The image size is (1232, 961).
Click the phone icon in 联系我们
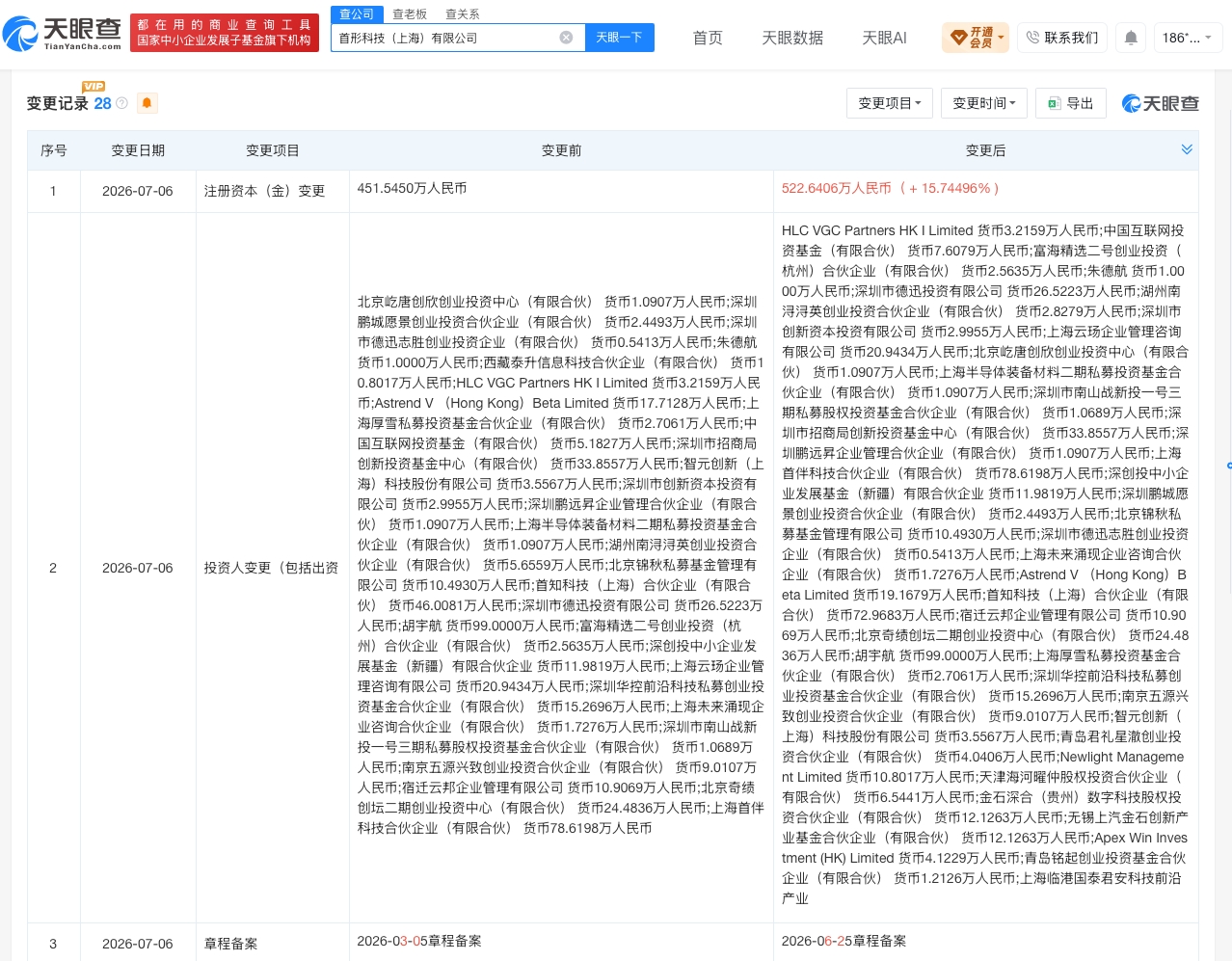pyautogui.click(x=1032, y=38)
